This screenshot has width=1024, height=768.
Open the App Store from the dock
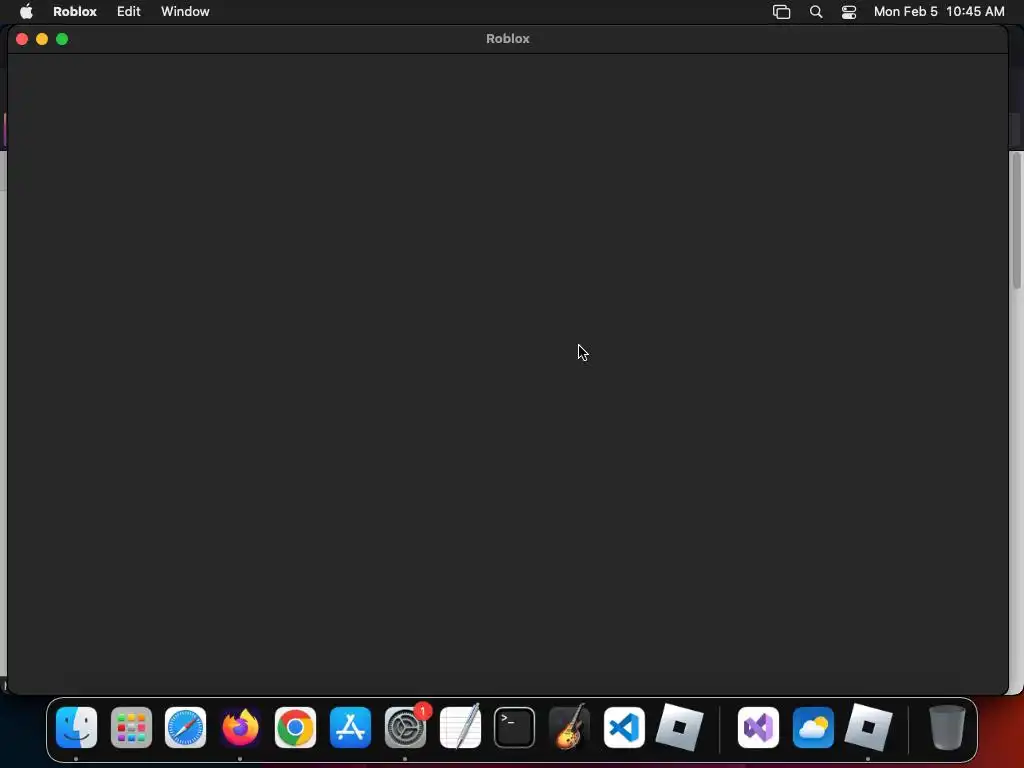[x=350, y=728]
